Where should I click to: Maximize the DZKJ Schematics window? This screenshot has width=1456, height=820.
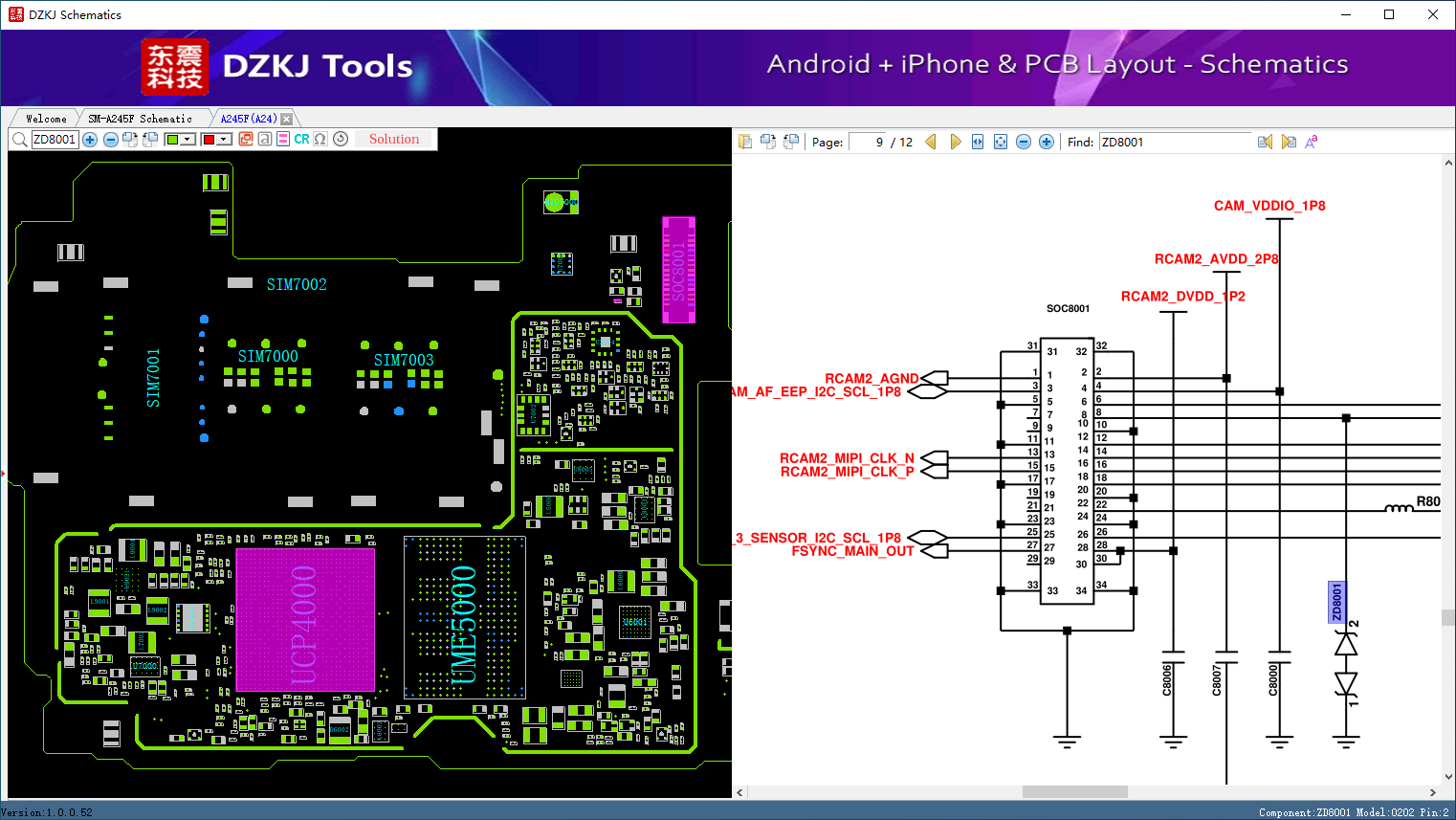tap(1389, 14)
